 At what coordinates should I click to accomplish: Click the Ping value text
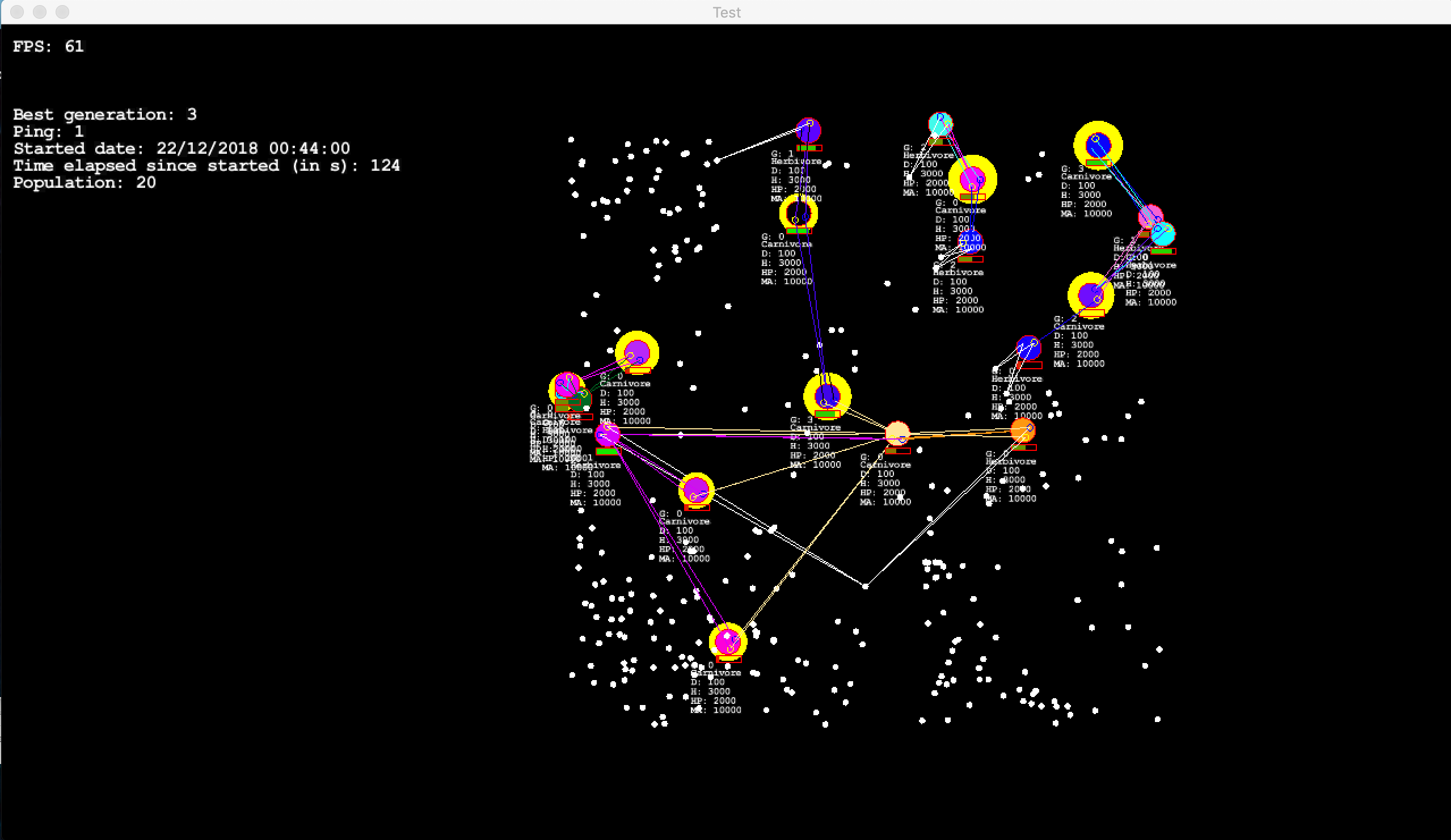(x=48, y=131)
